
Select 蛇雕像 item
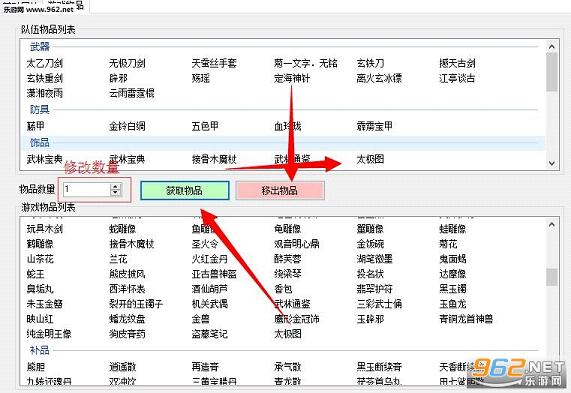[x=122, y=229]
